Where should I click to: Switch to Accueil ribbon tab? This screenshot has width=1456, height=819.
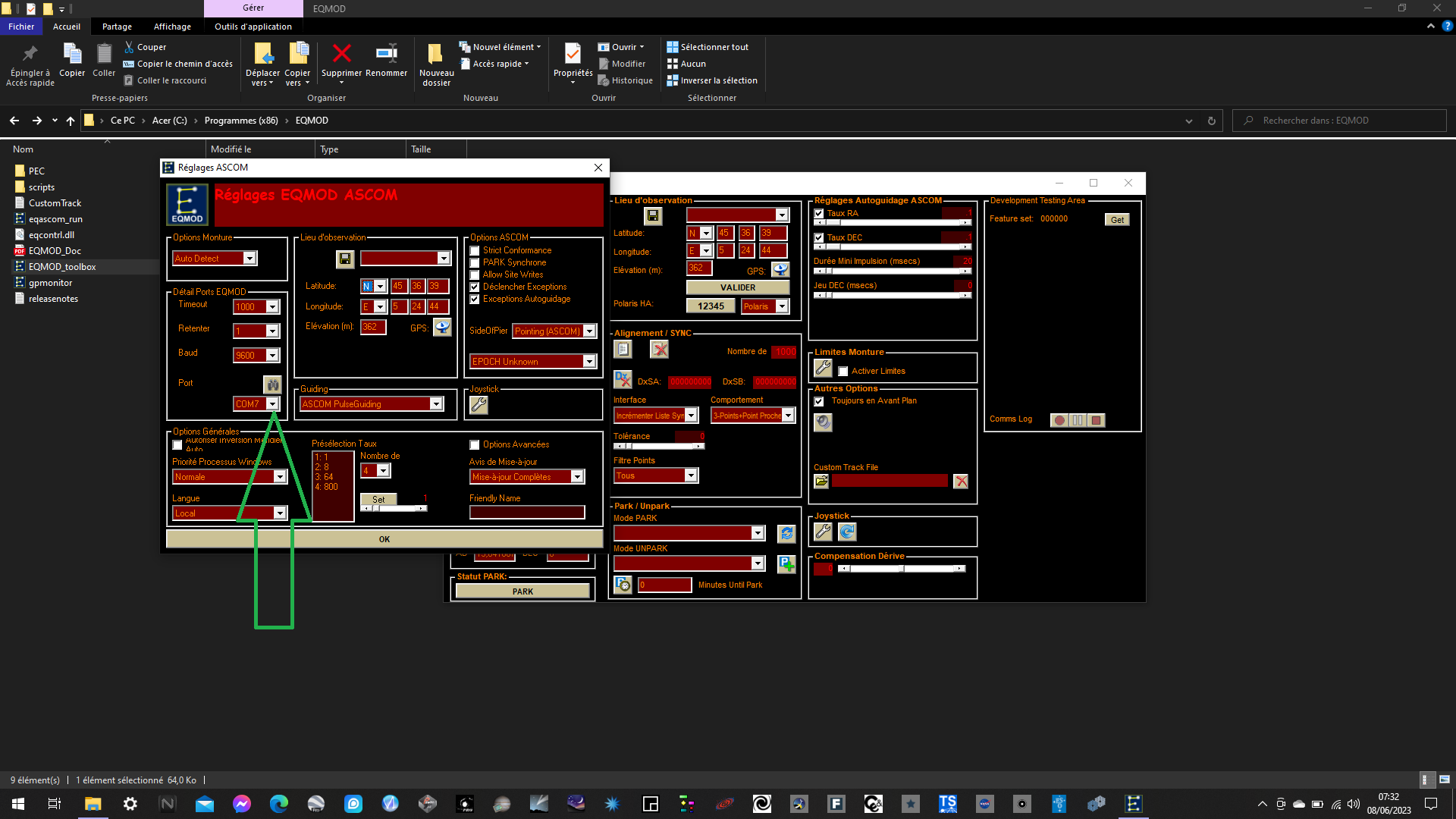[x=67, y=27]
